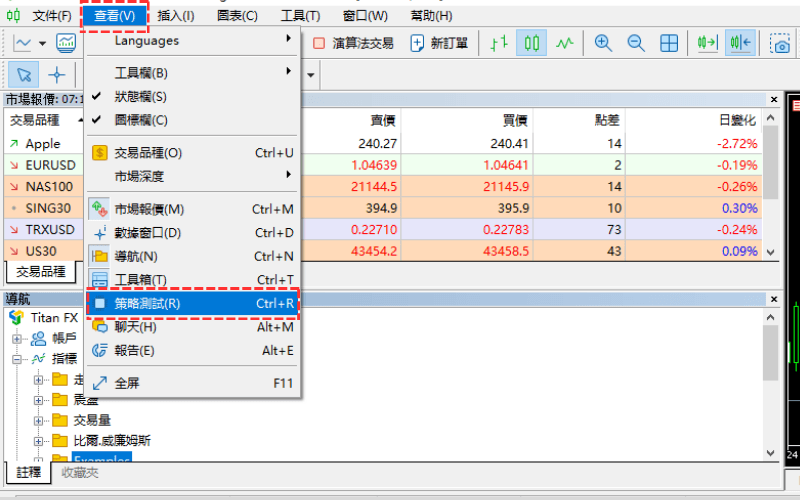Select 交易品種(O) menu entry
The height and width of the screenshot is (500, 800).
coord(192,153)
